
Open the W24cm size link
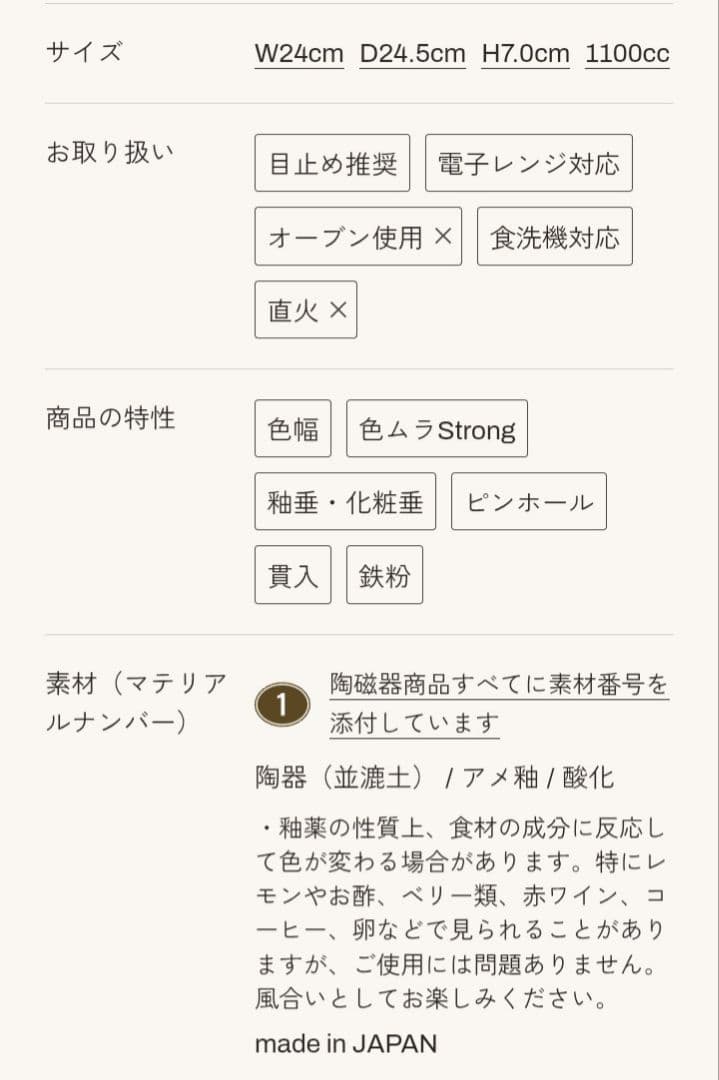click(298, 55)
